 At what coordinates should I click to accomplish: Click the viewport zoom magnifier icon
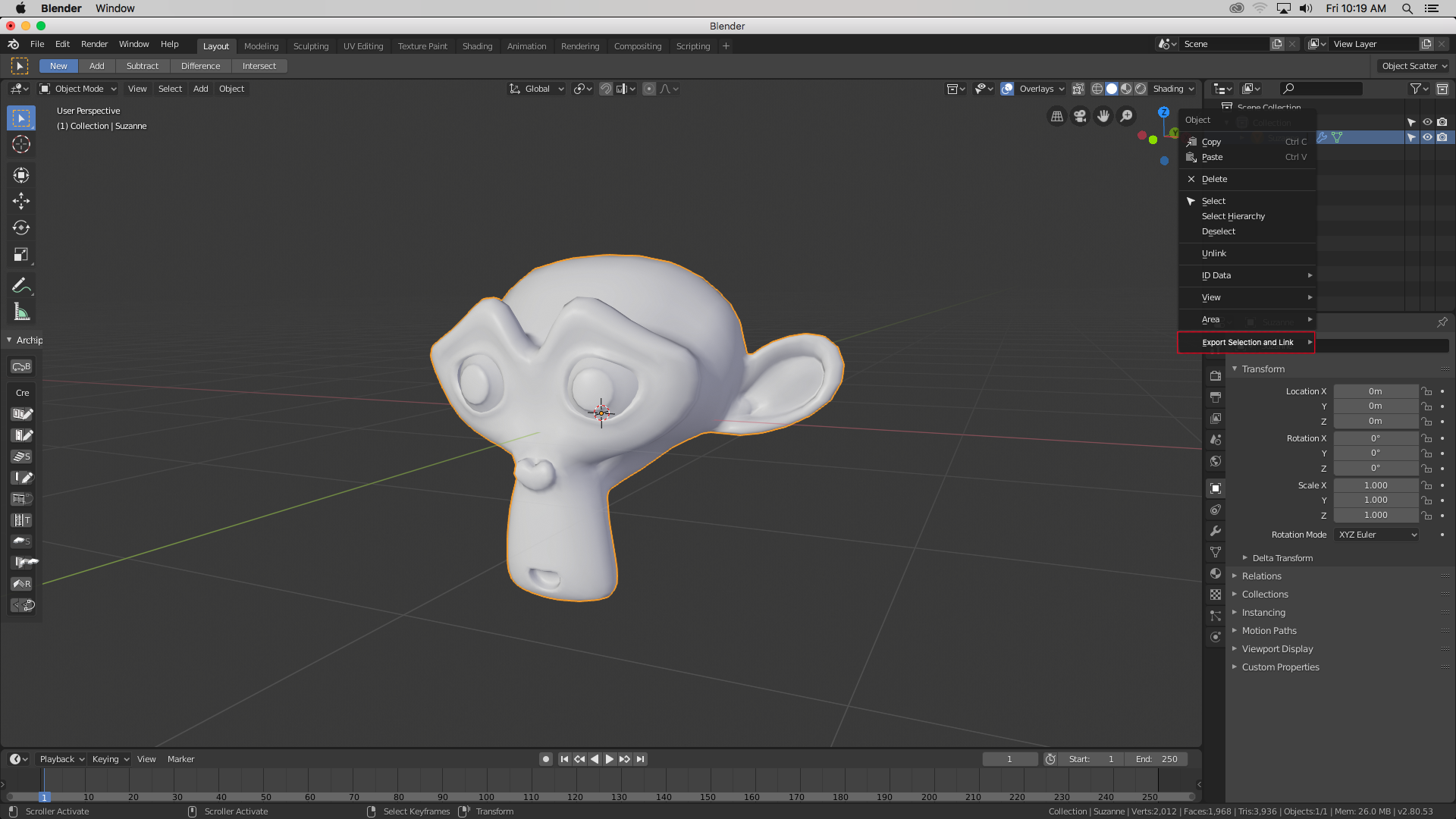[x=1127, y=116]
